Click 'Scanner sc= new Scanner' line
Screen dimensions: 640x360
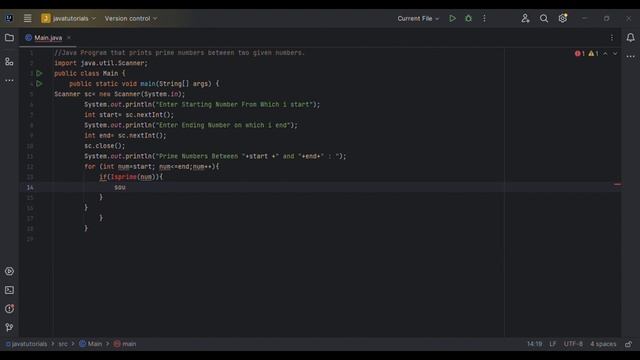click(120, 94)
